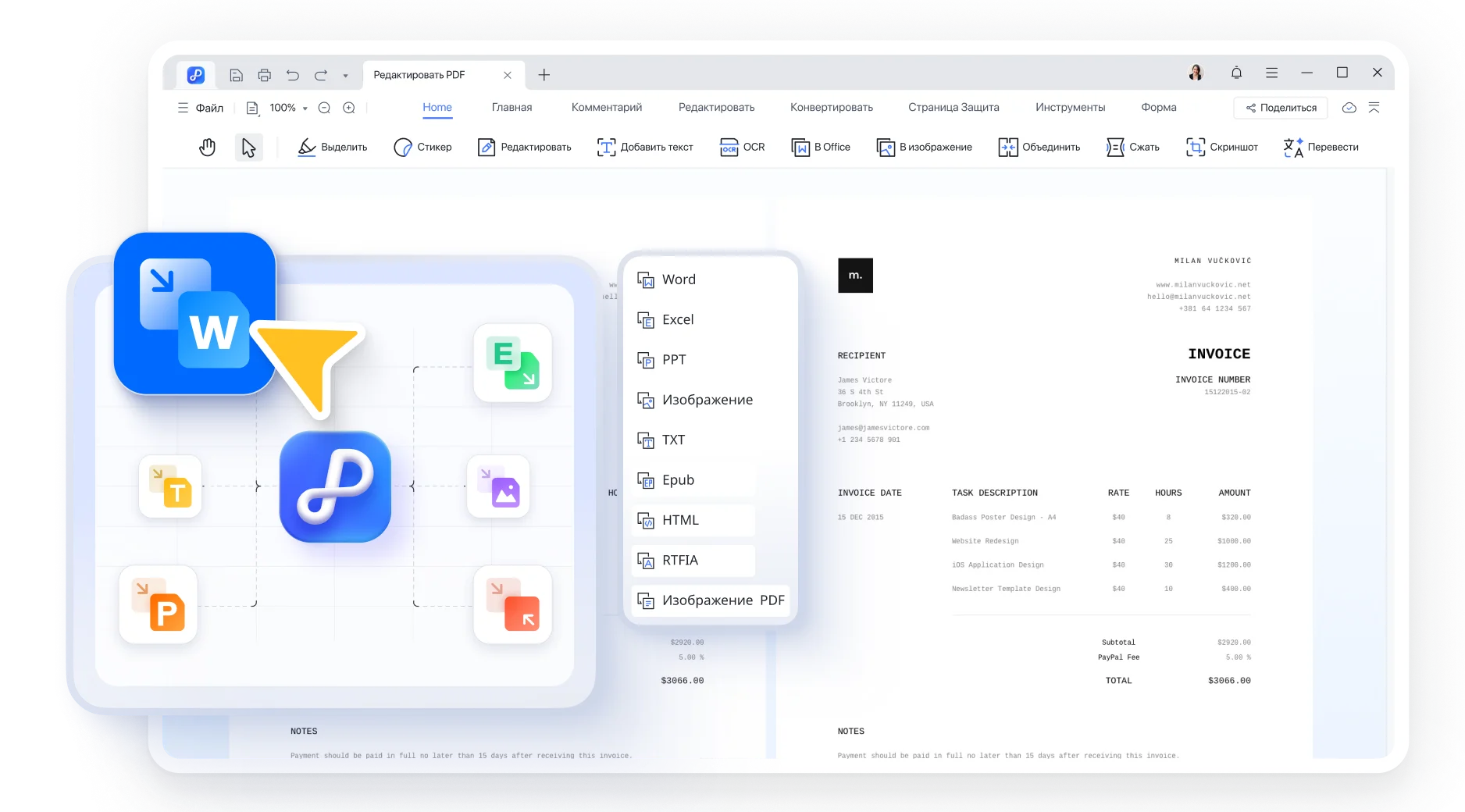This screenshot has width=1465, height=812.
Task: Undo the last action
Action: (x=292, y=74)
